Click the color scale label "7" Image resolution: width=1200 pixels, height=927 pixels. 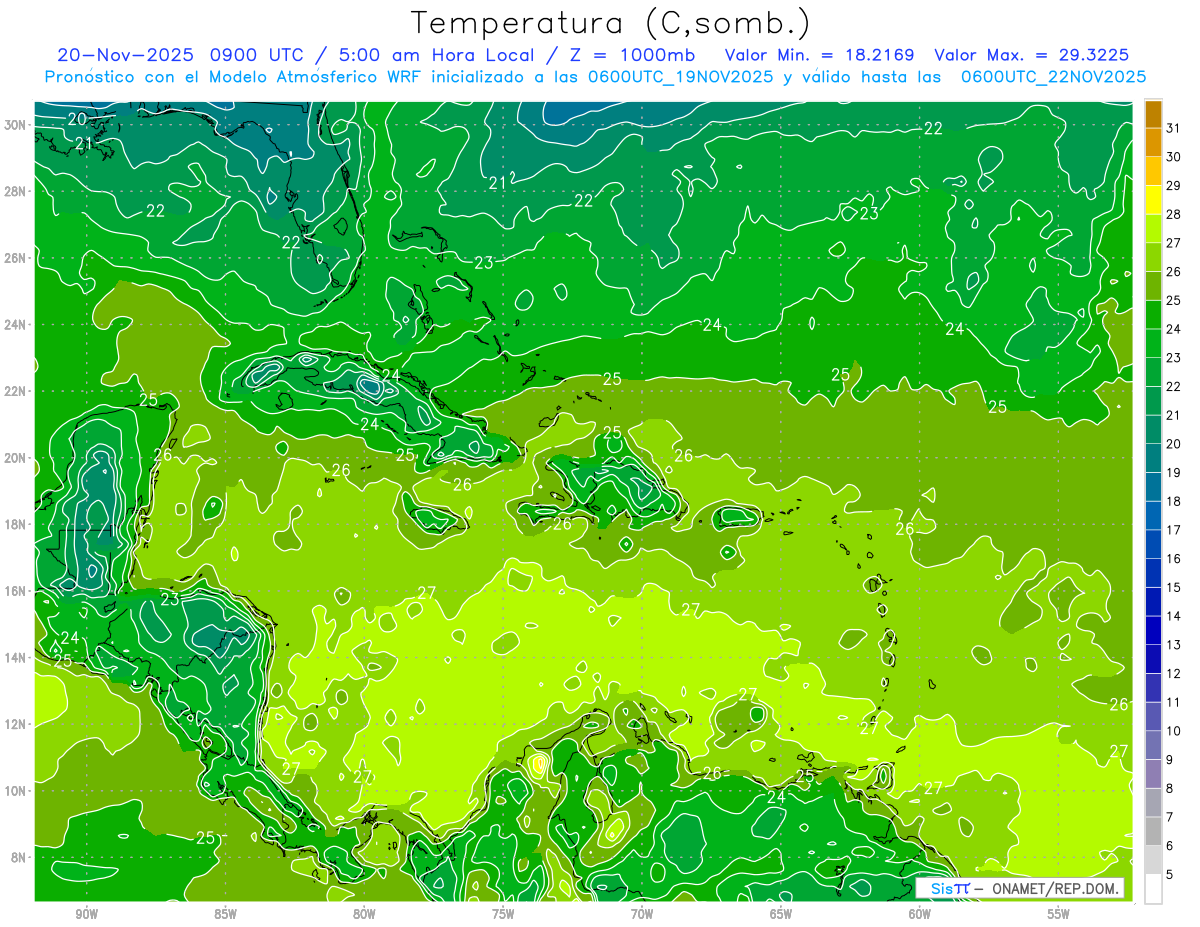pos(1170,817)
